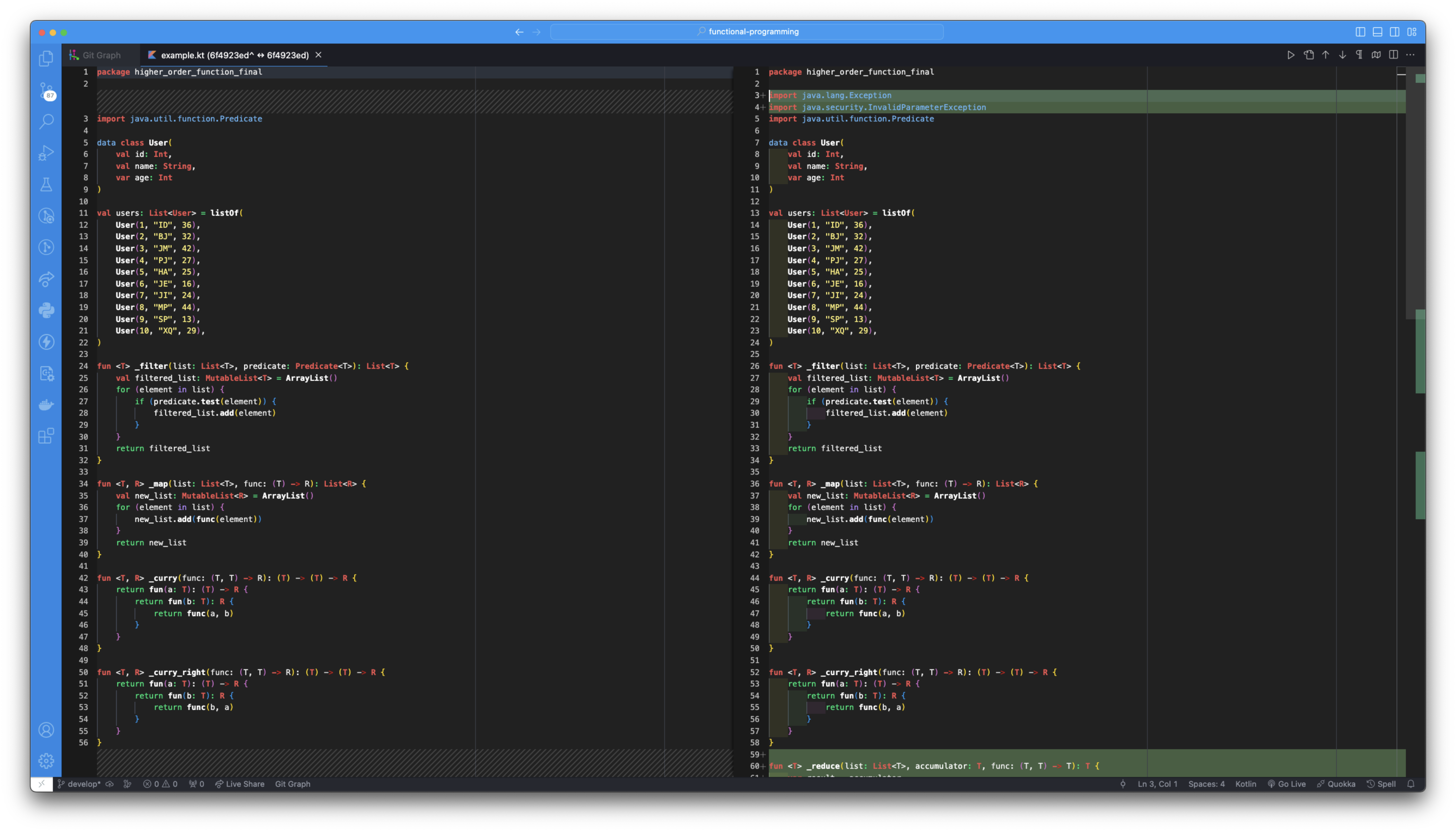Click Quokka in status bar
Viewport: 1456px width, 832px height.
(x=1336, y=784)
